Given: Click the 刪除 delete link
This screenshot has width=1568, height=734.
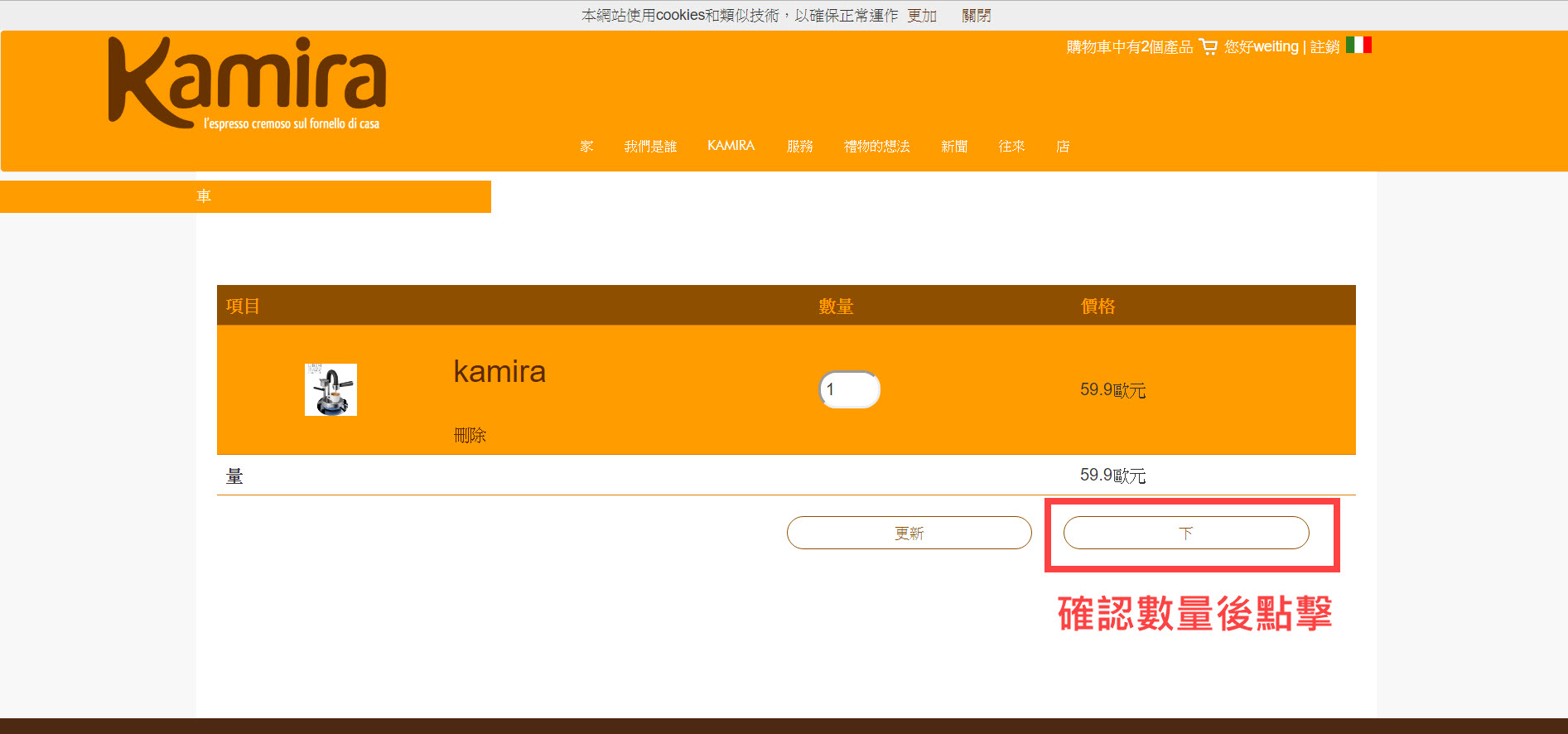Looking at the screenshot, I should pyautogui.click(x=470, y=436).
